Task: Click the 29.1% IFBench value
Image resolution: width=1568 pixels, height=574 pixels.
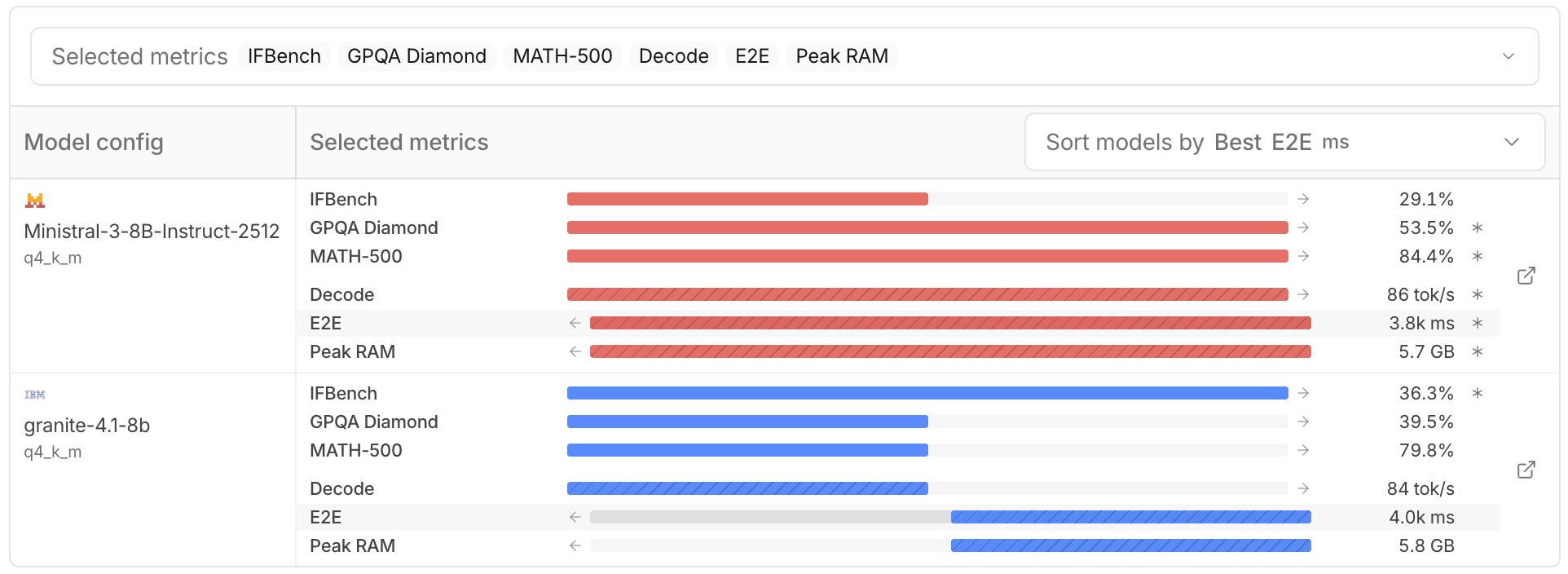Action: [x=1426, y=199]
